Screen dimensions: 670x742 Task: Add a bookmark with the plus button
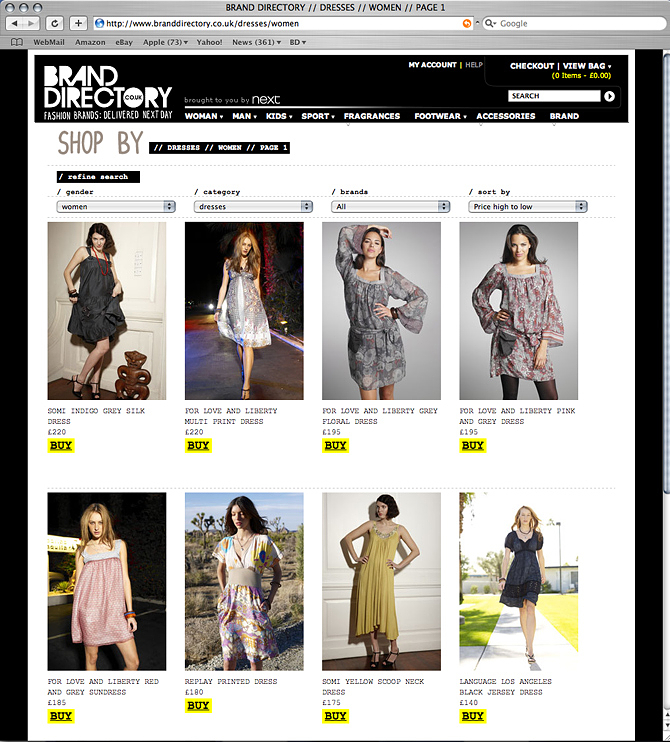(x=78, y=23)
